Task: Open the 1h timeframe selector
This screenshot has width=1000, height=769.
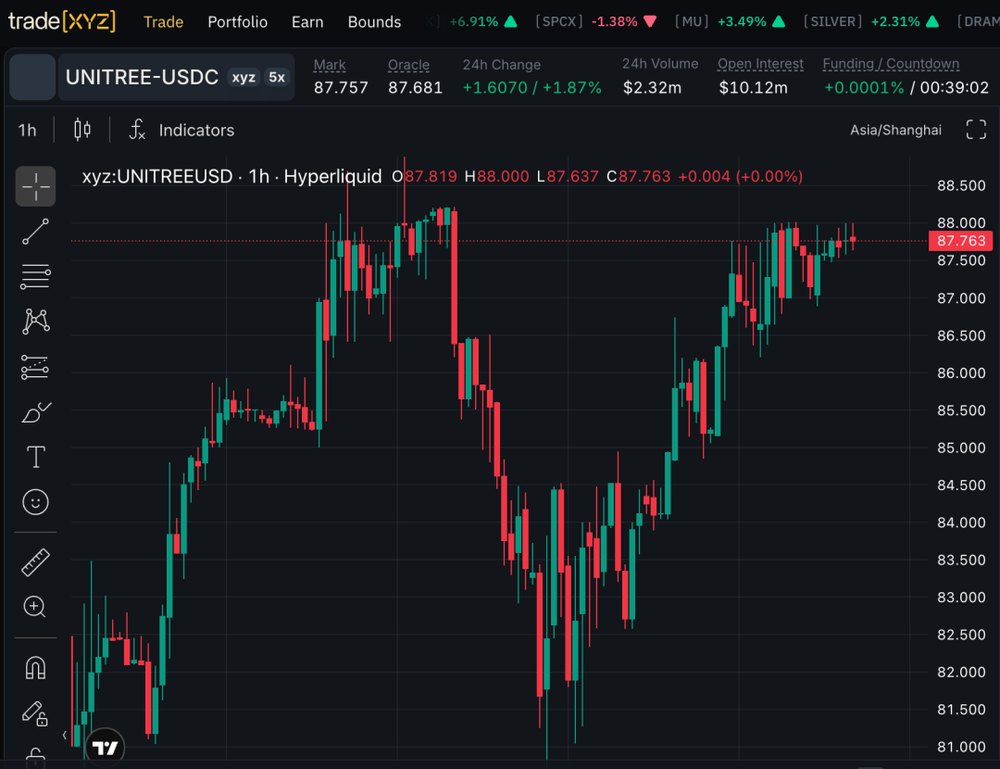Action: click(27, 130)
